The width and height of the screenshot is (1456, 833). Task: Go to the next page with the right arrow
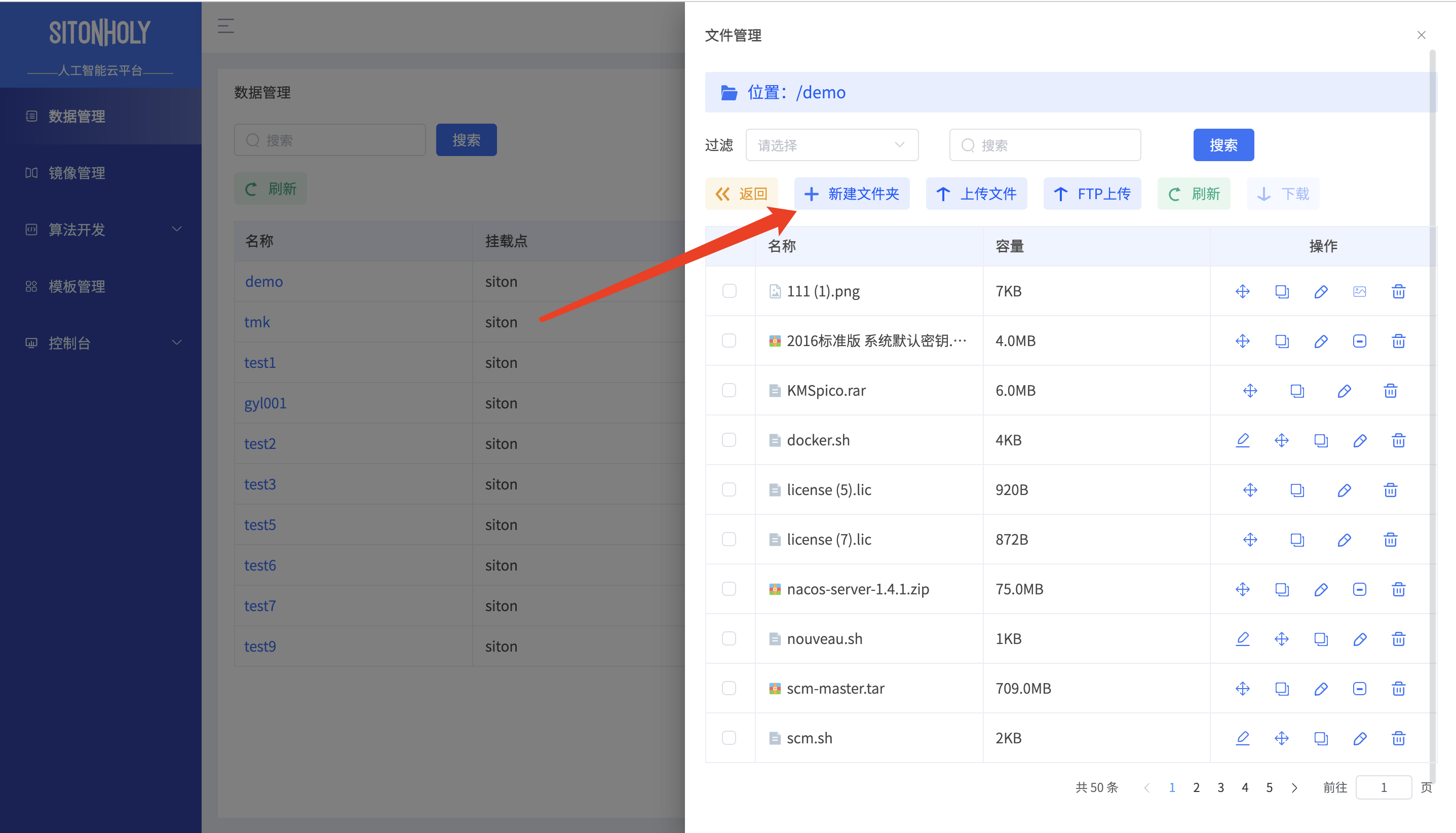click(1294, 788)
